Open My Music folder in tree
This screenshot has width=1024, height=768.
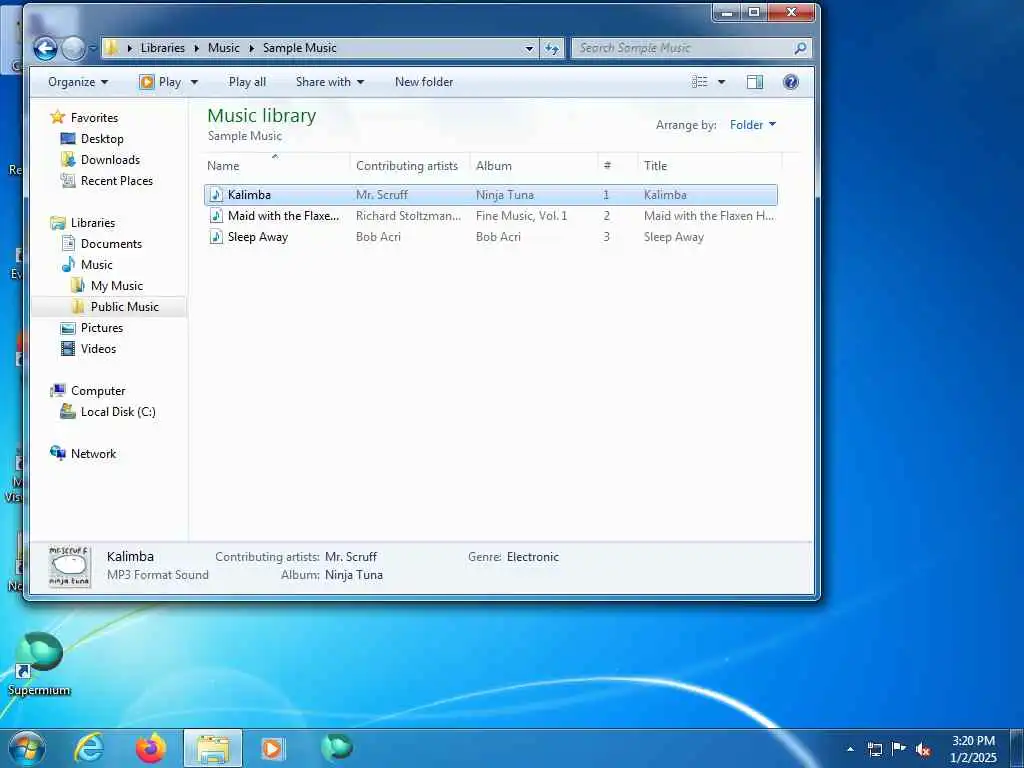116,285
